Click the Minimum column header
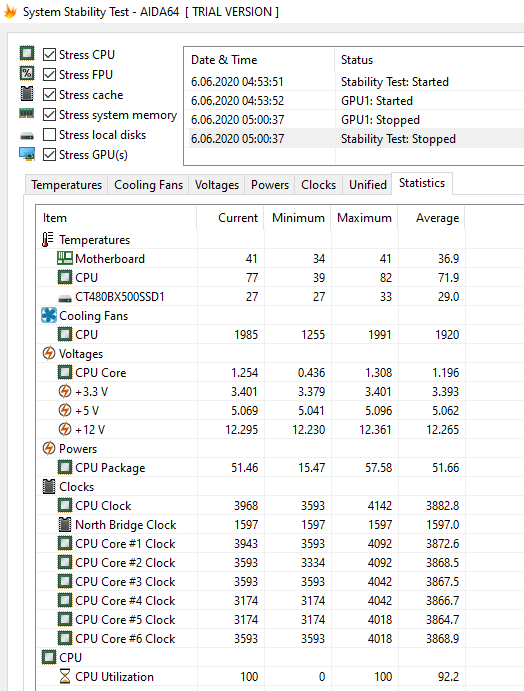 pos(297,218)
